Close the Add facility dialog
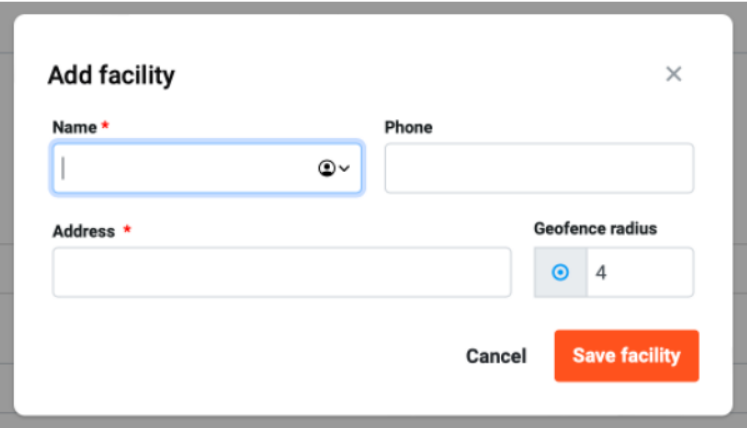Screen dimensions: 747x428 coord(674,74)
